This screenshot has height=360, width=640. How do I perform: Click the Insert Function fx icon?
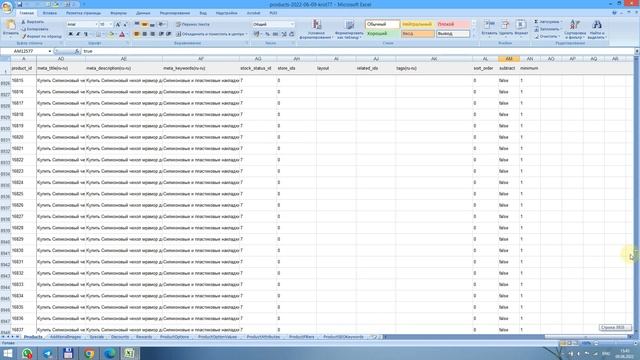77,51
